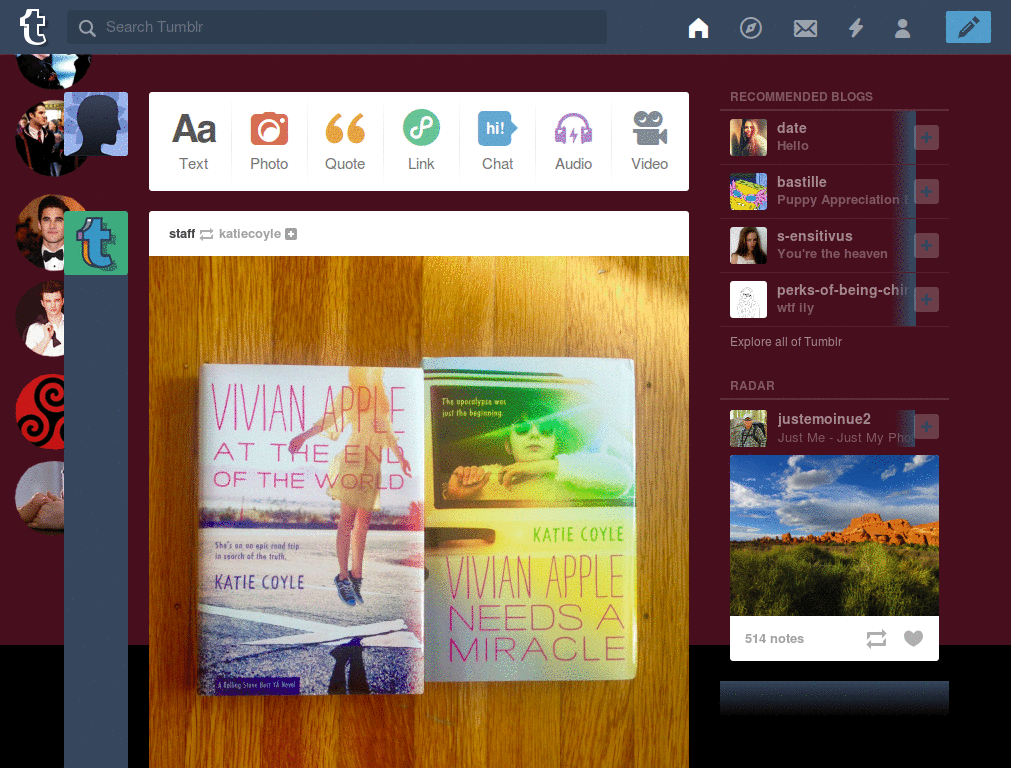Click Explore all of Tumblr
The height and width of the screenshot is (768, 1024).
(786, 342)
